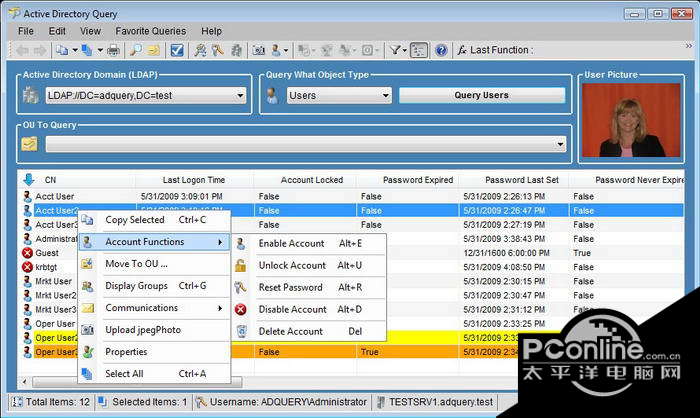The width and height of the screenshot is (700, 418).
Task: Click the user picture thumbnail
Action: (x=631, y=120)
